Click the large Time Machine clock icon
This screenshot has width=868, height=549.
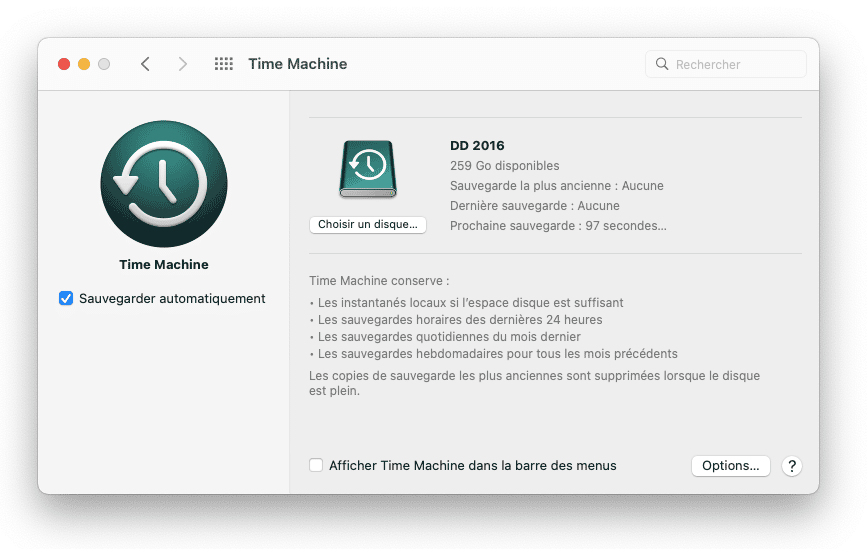164,184
